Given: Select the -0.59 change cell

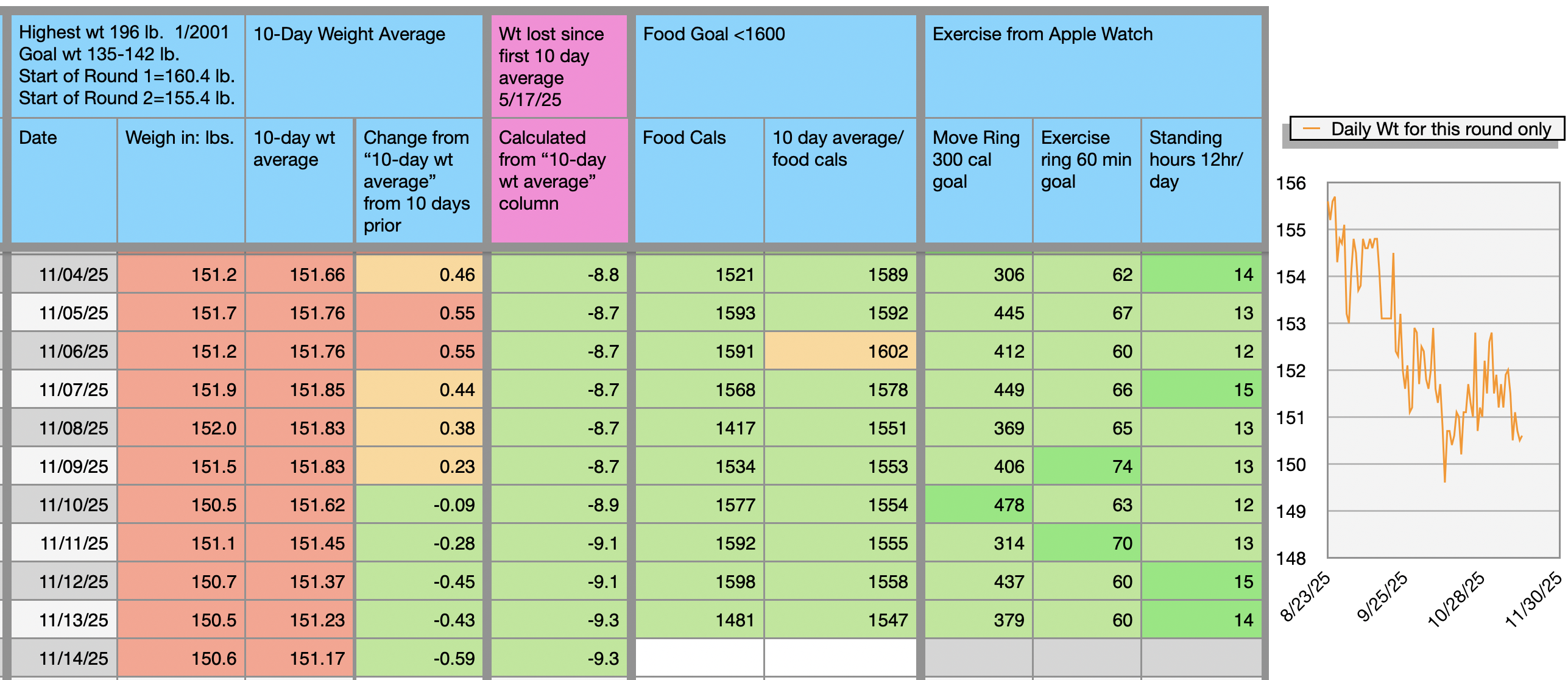Looking at the screenshot, I should 419,658.
